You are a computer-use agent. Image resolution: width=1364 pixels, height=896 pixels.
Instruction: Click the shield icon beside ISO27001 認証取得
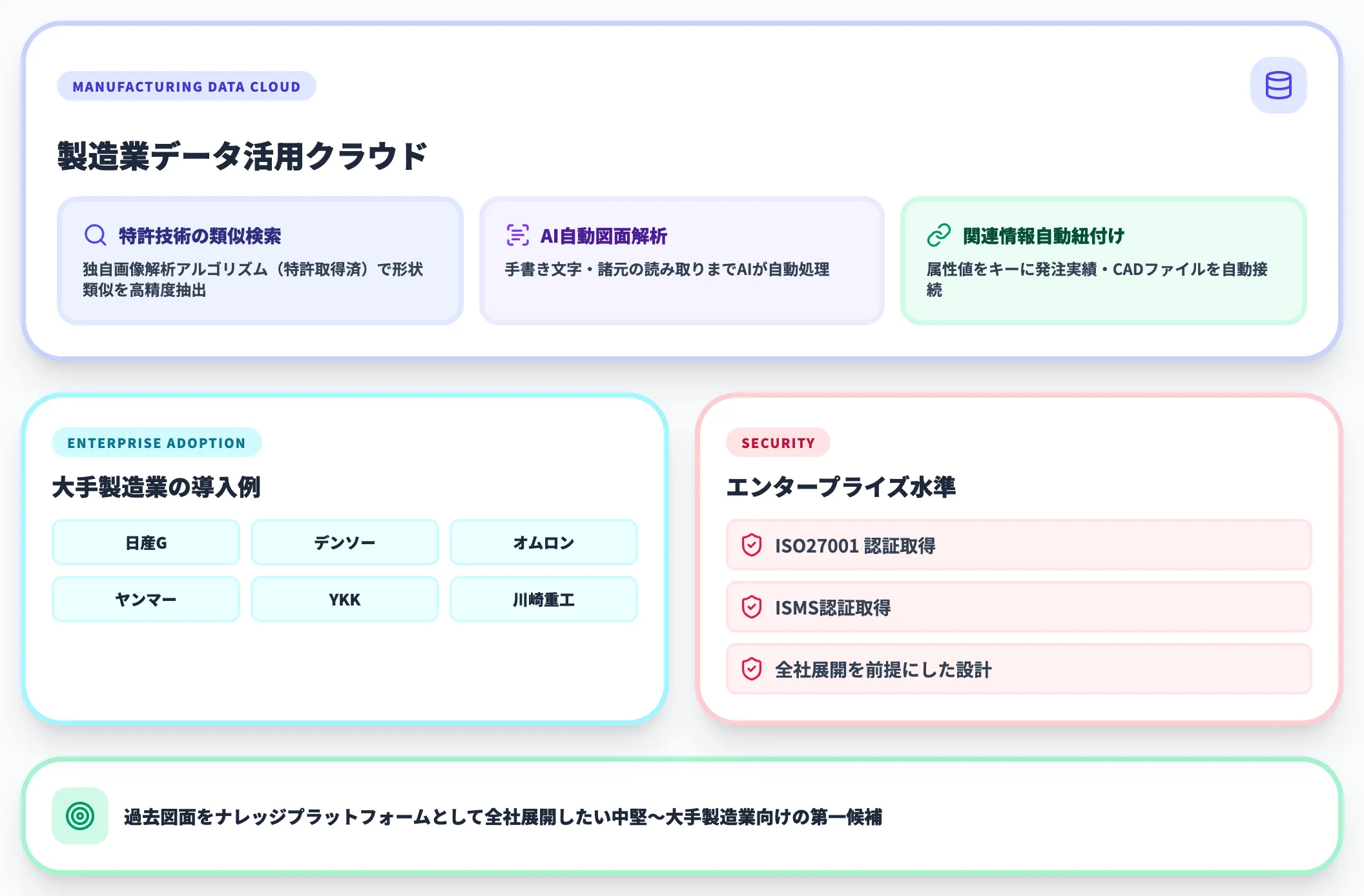752,545
